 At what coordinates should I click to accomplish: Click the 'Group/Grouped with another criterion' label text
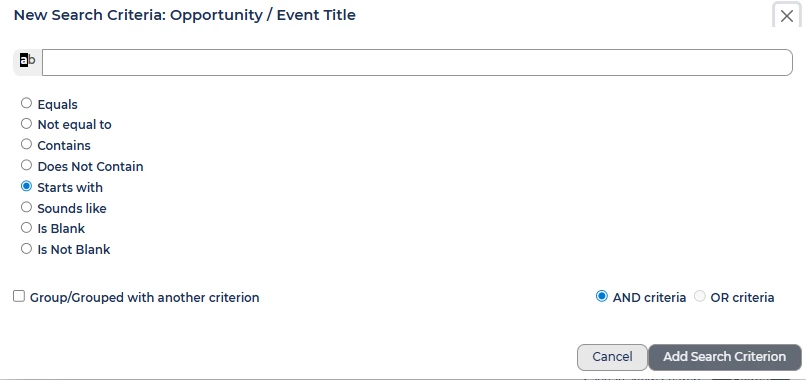[x=144, y=298]
